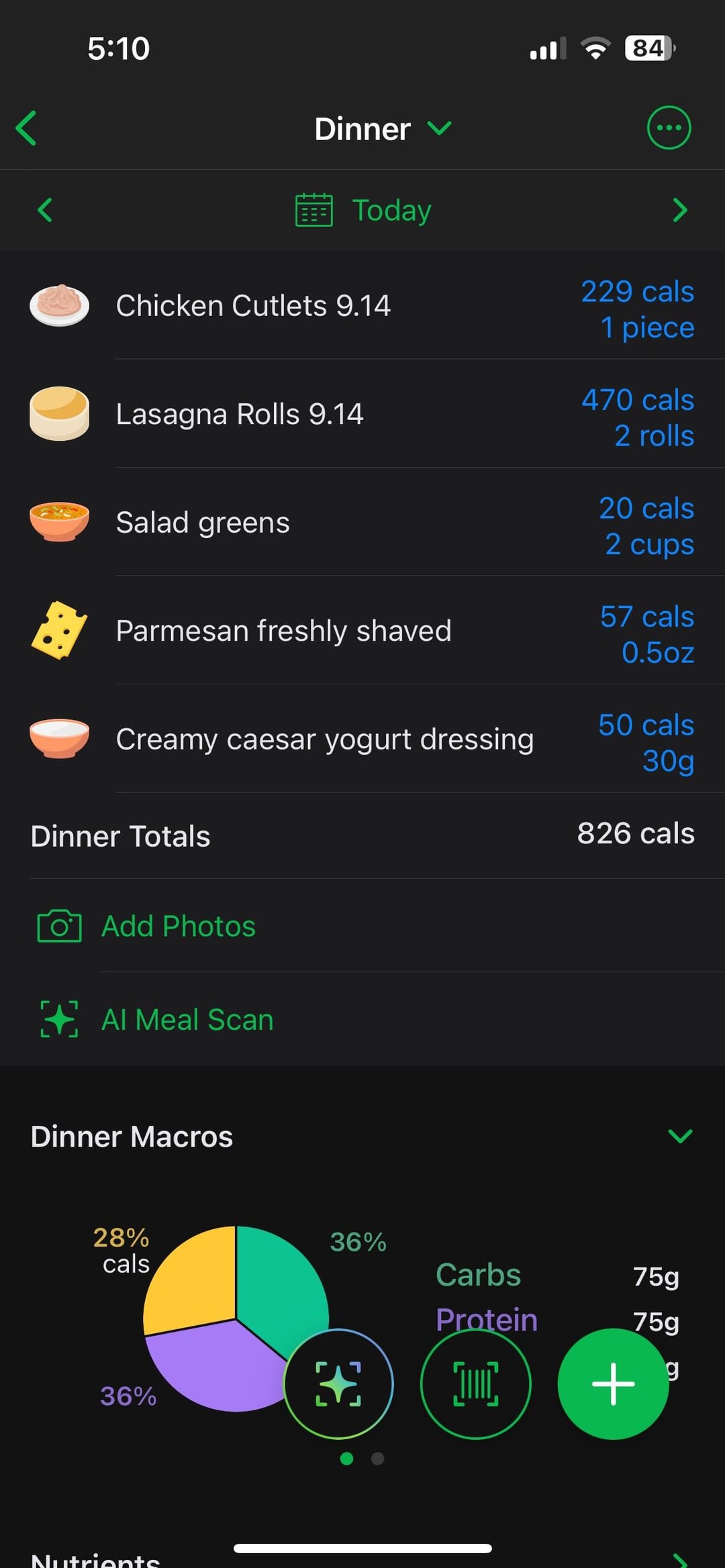Go to the previous day

pos(45,210)
